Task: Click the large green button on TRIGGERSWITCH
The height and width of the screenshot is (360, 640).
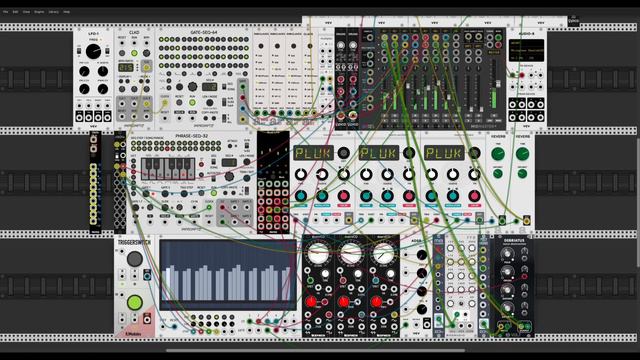Action: pyautogui.click(x=134, y=302)
